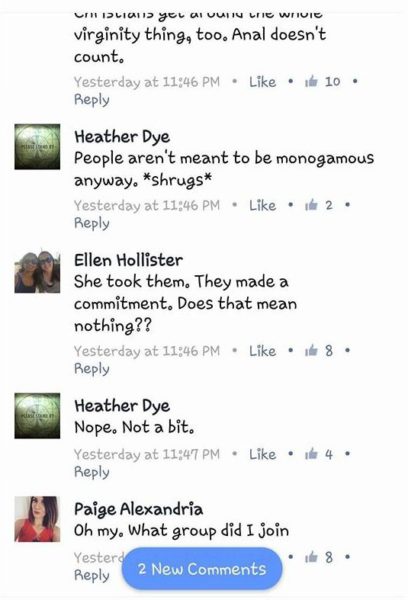Like the "Nope. Not a bit." comment
408x600 pixels.
click(x=262, y=454)
